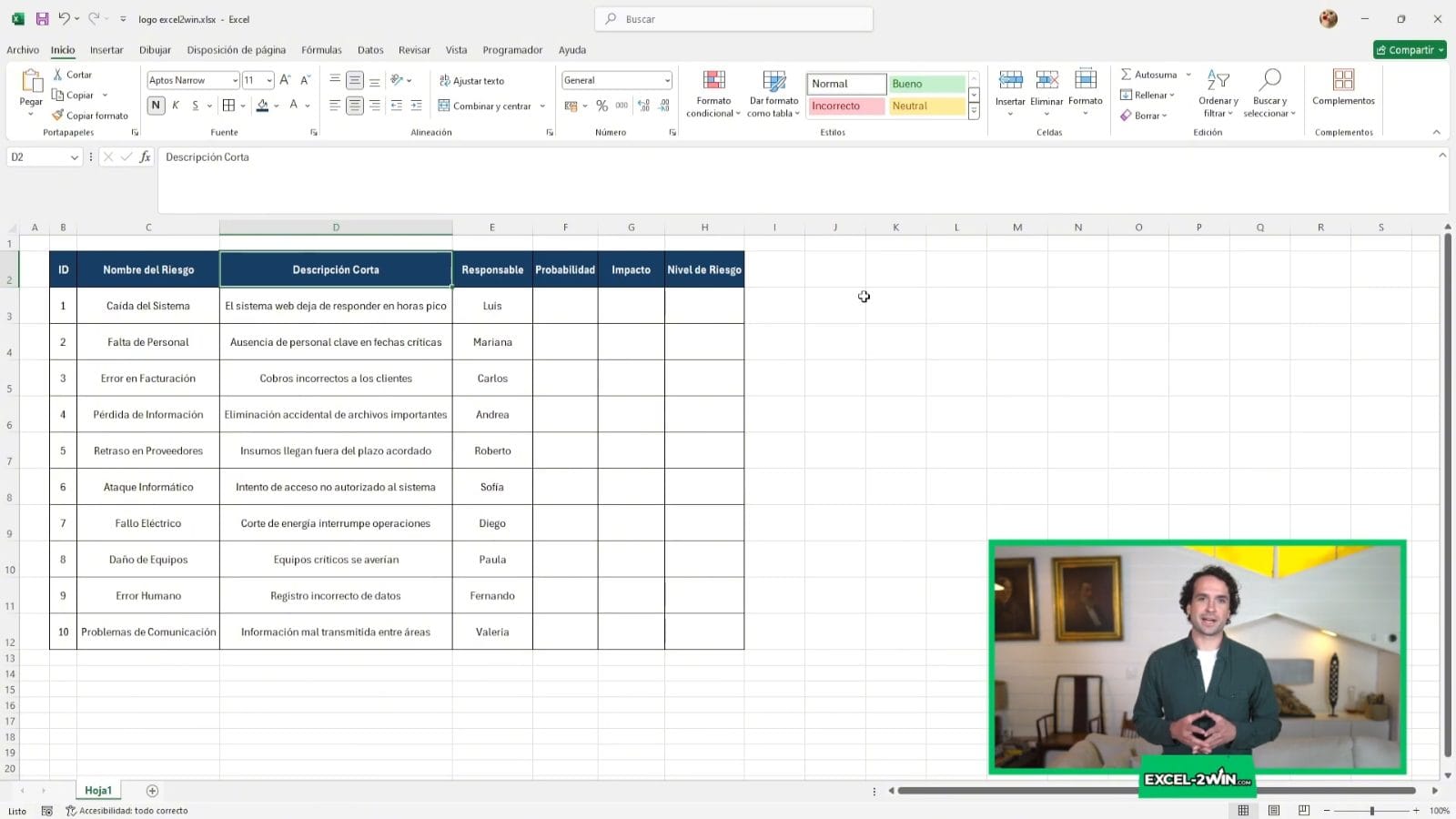This screenshot has height=819, width=1456.
Task: Add new sheet with plus icon
Action: click(x=152, y=791)
